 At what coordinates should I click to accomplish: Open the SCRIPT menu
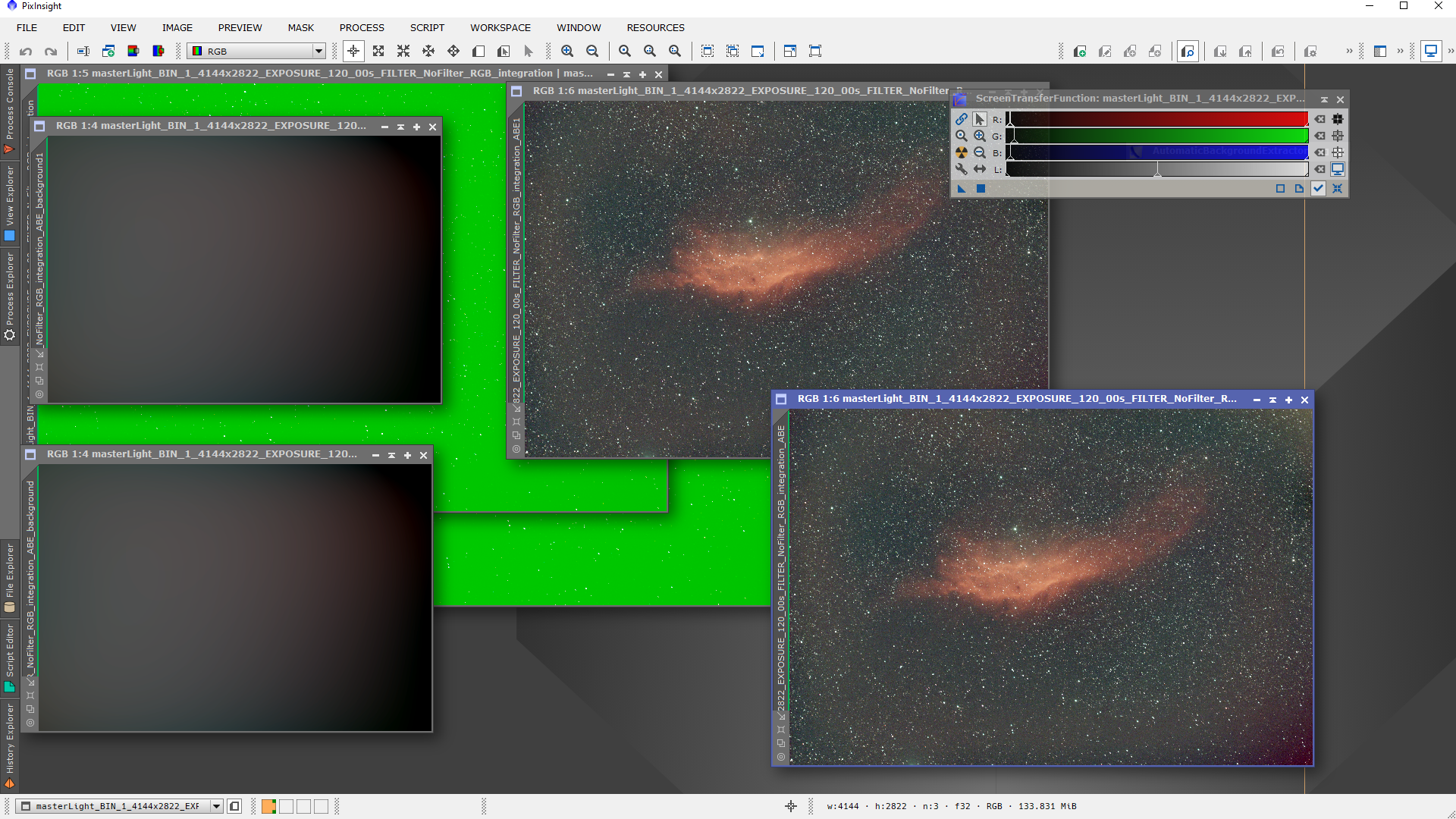[427, 27]
